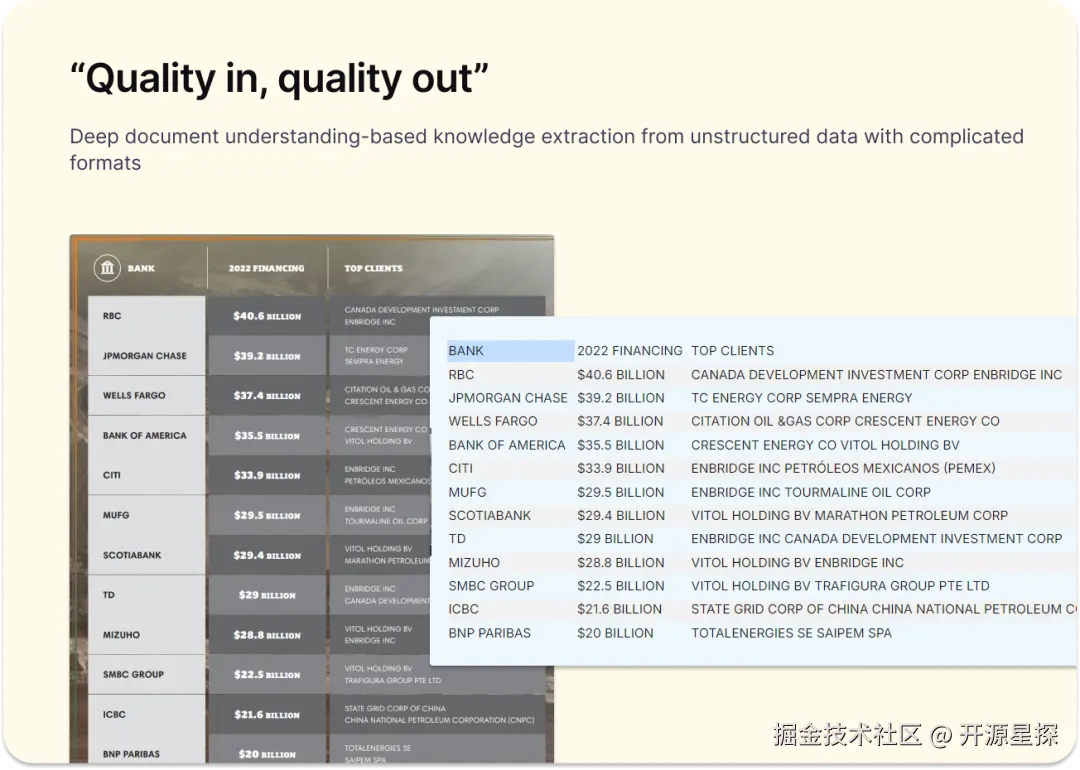The image size is (1080, 770).
Task: Select the SCOTIABANK cell in extracted table
Action: 489,516
